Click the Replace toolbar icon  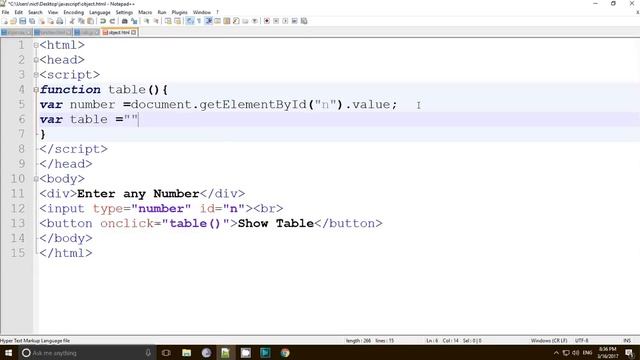click(134, 21)
